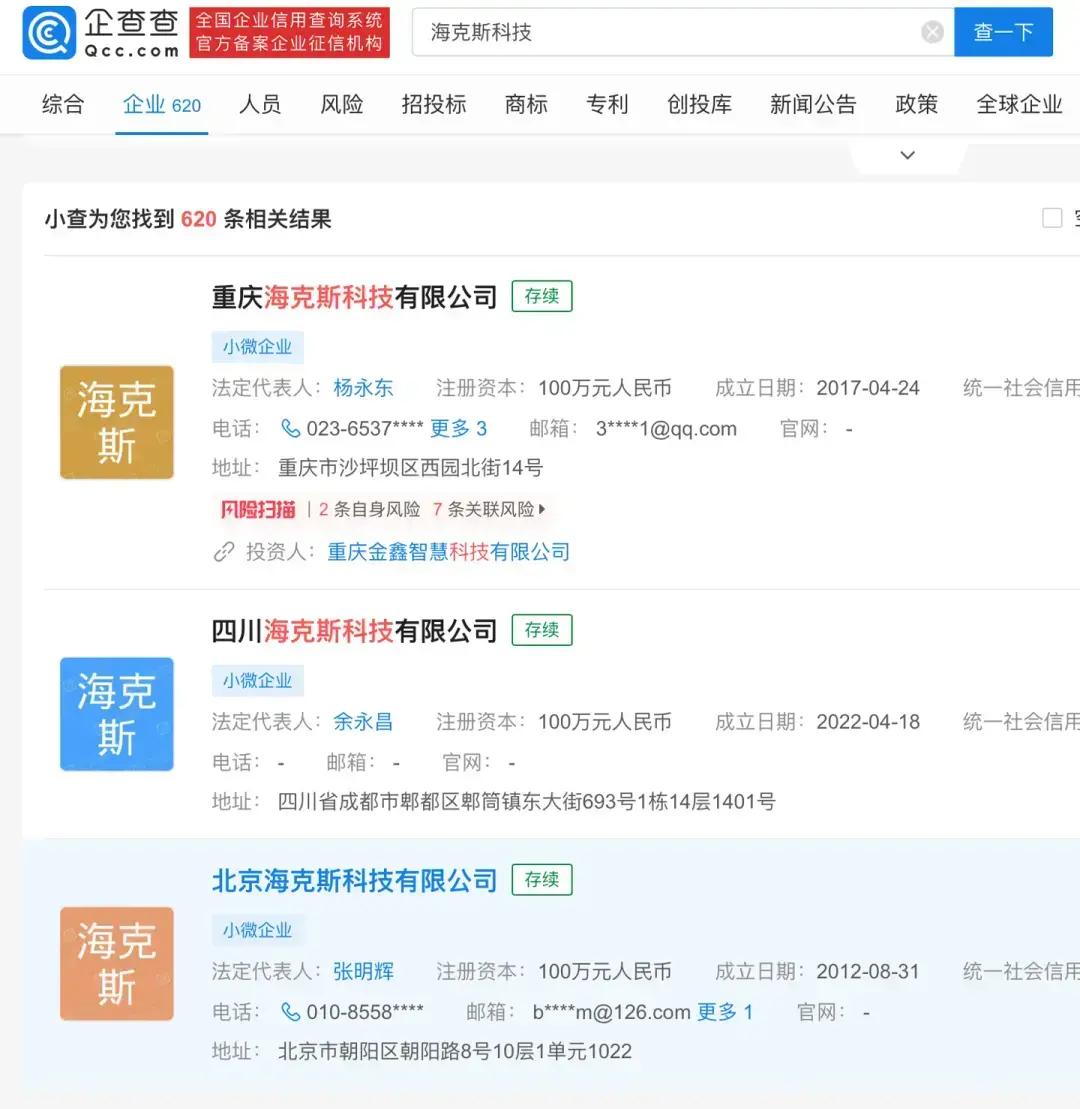Click the investor link chain icon
Viewport: 1080px width, 1109px height.
click(x=222, y=551)
